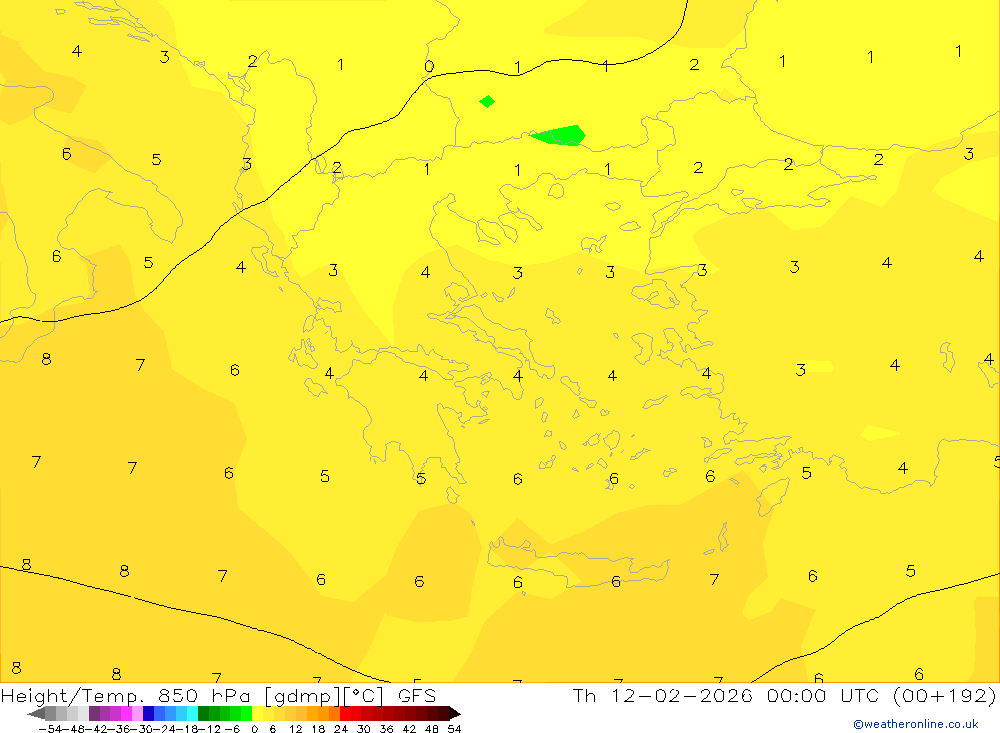This screenshot has height=733, width=1000.
Task: Click the '-54' legend tick label
Action: (x=50, y=729)
